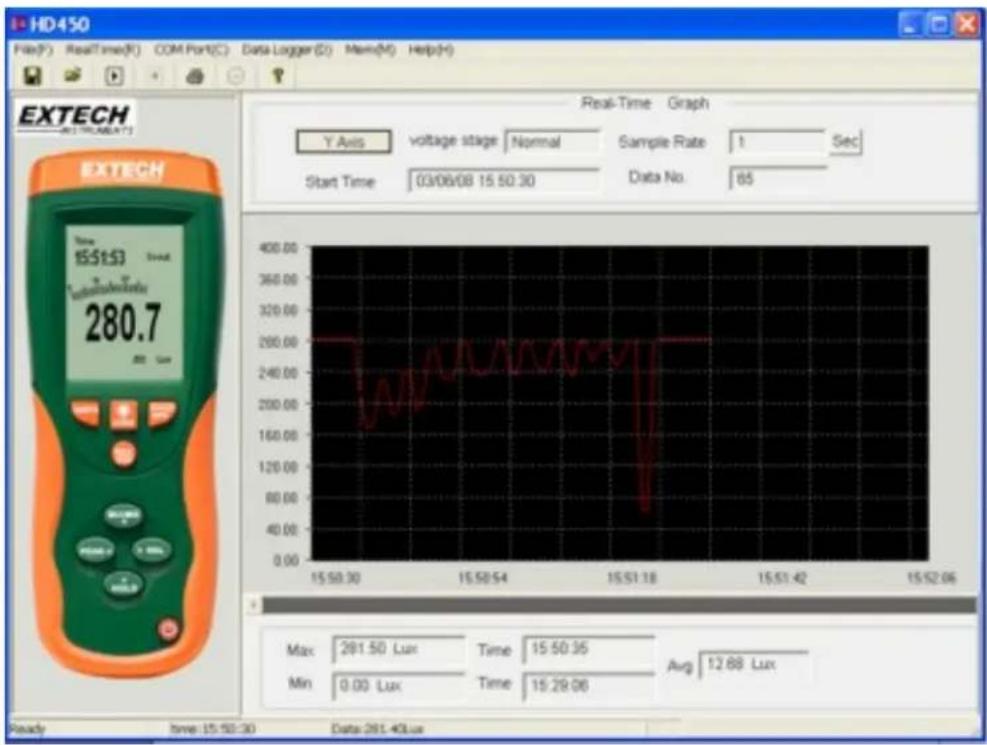Click the Data No. field
Screen dimensions: 987x745
(777, 179)
